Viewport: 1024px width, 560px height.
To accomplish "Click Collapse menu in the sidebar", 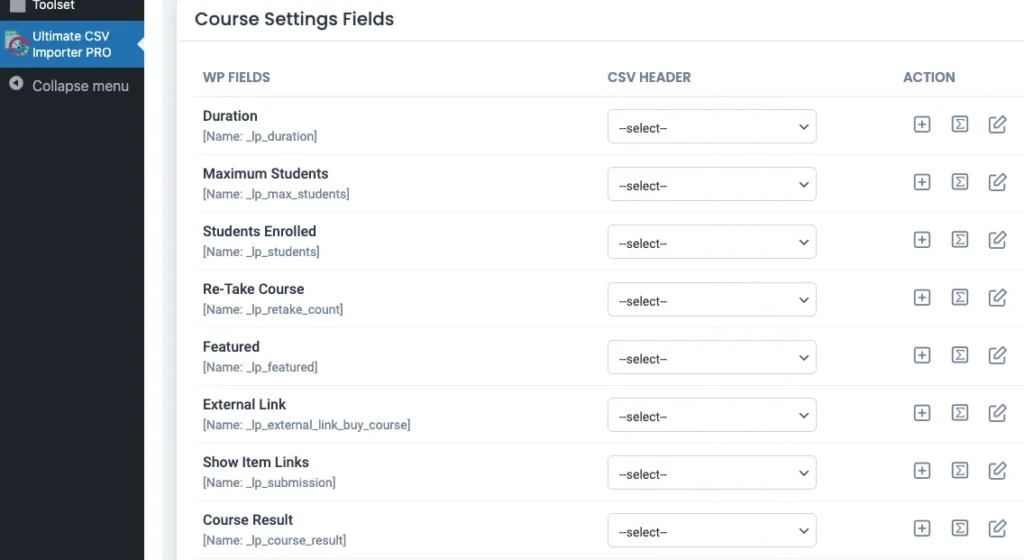I will click(x=80, y=86).
